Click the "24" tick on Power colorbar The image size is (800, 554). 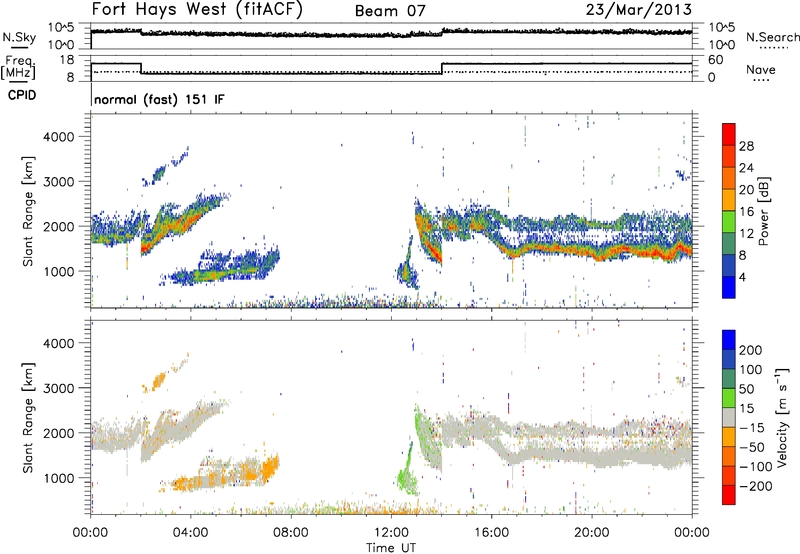point(746,168)
